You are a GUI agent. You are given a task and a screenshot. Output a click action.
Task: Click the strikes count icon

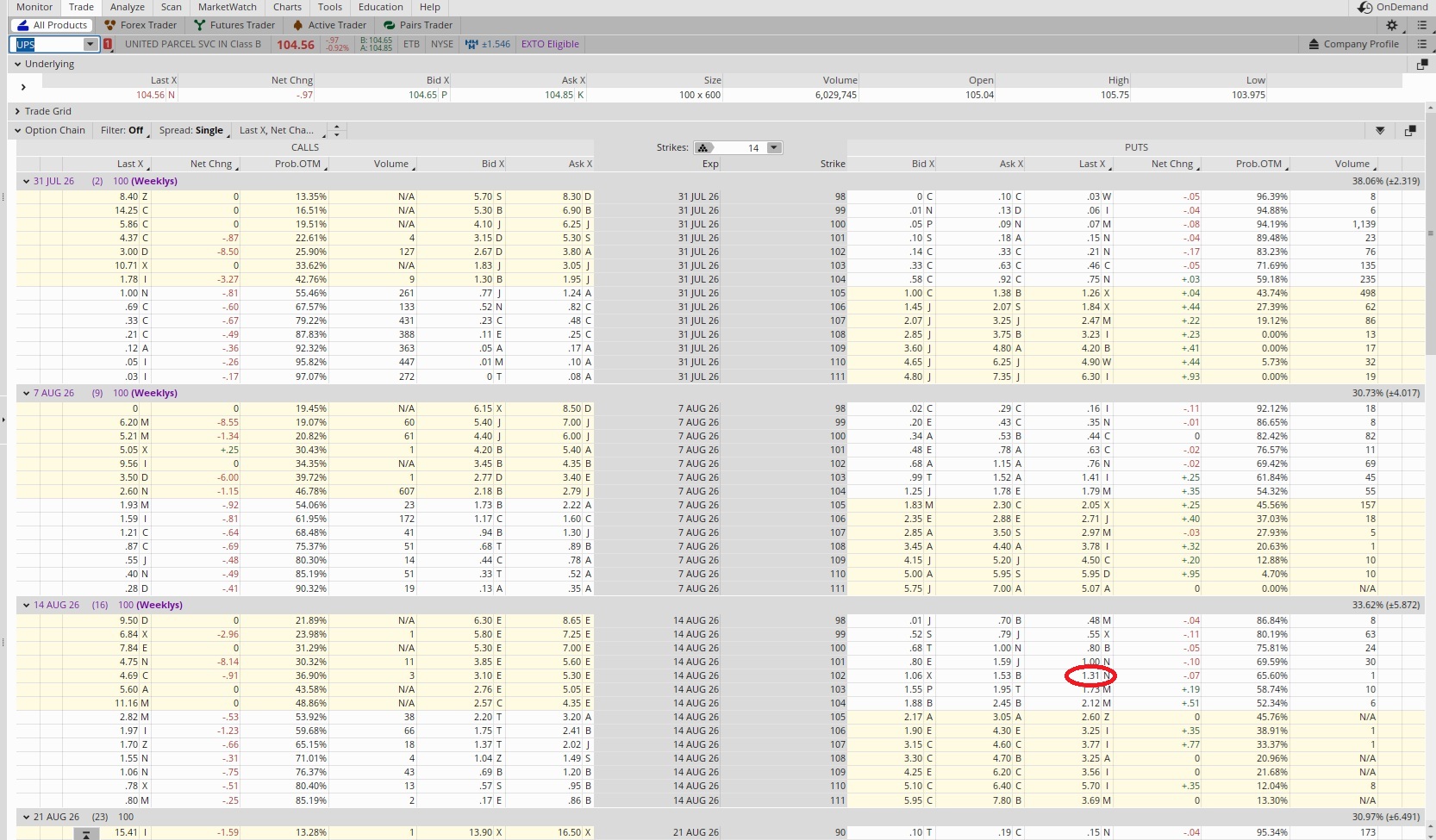point(705,147)
